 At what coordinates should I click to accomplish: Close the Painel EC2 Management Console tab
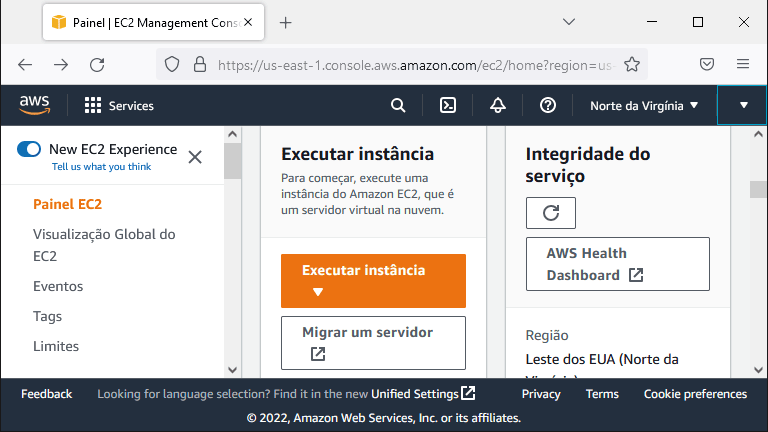pyautogui.click(x=248, y=22)
